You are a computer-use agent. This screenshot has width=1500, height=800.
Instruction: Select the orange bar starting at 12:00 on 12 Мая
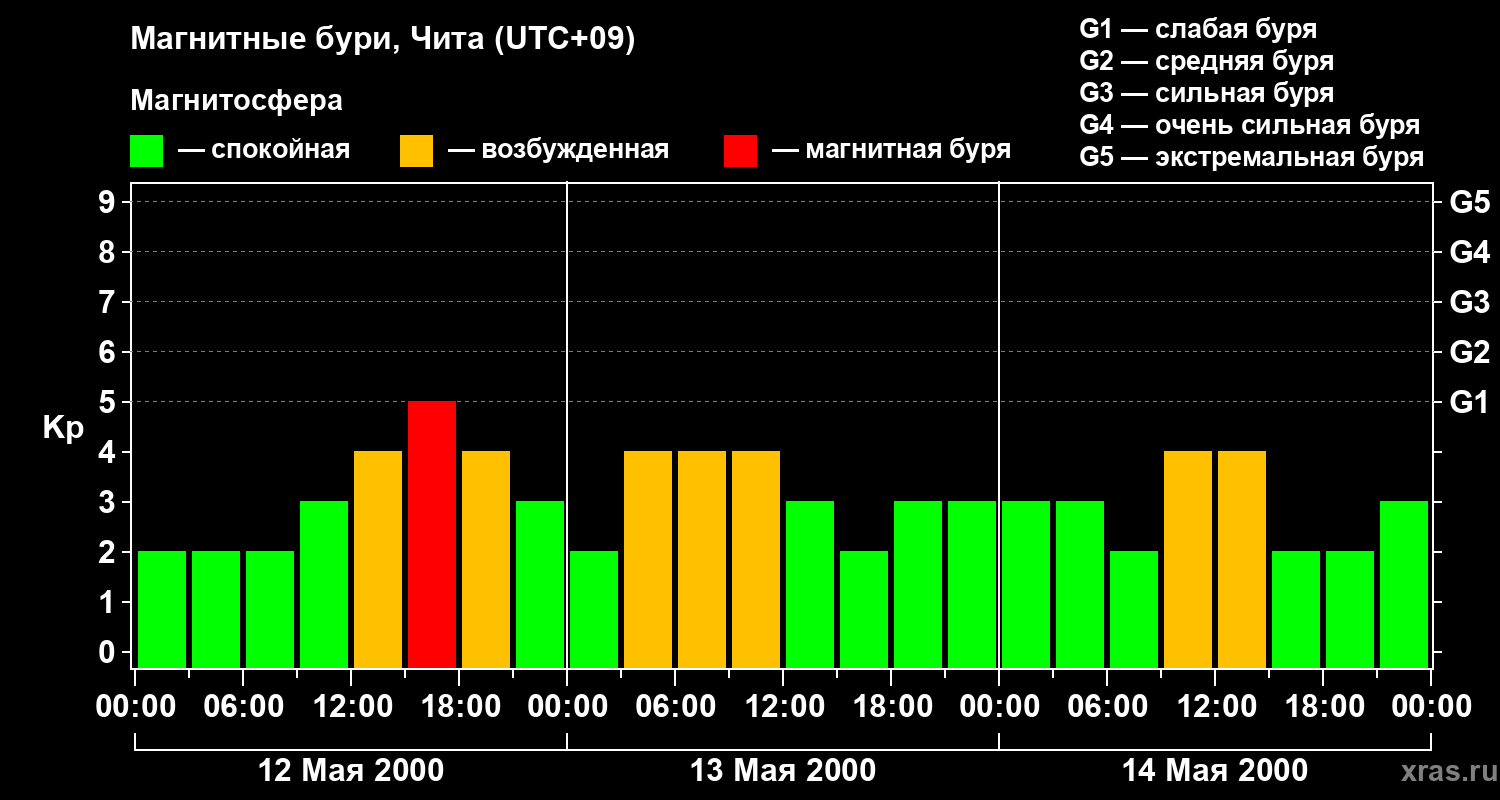point(378,559)
